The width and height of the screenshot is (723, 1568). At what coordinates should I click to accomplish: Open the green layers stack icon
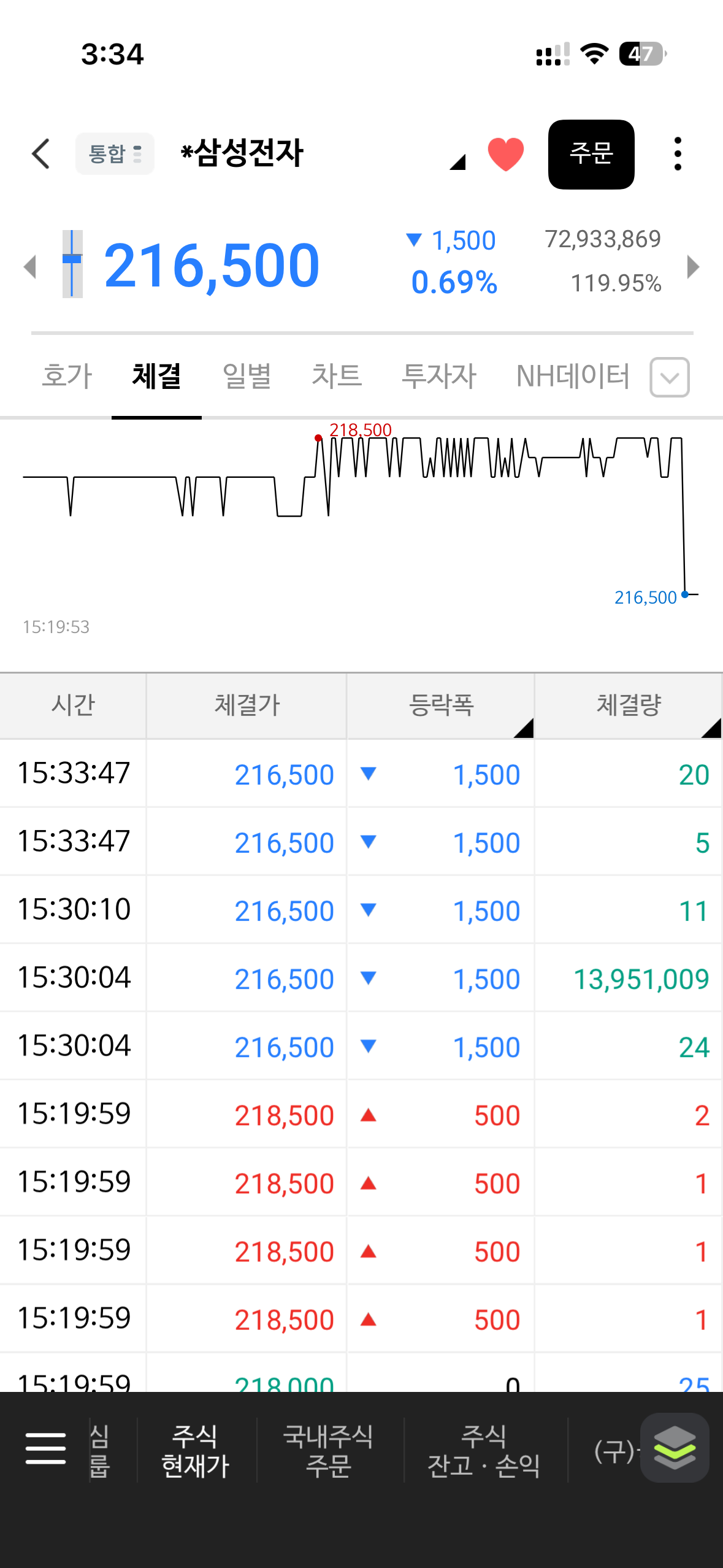pos(674,1448)
